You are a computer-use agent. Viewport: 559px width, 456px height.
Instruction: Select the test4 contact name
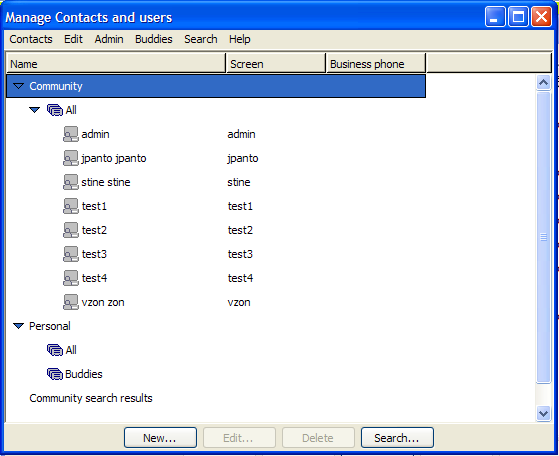(94, 278)
